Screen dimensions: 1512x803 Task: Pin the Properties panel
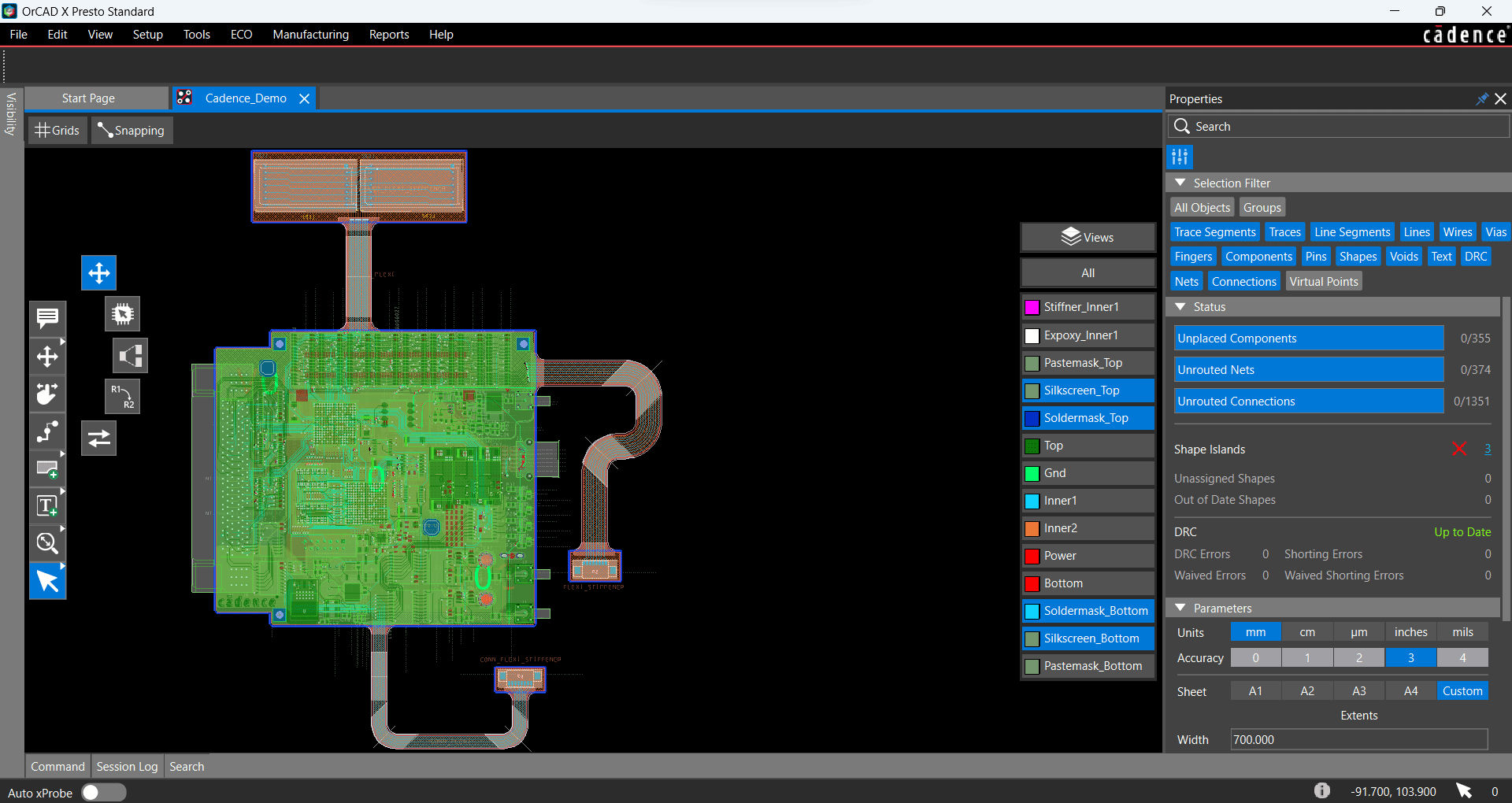[x=1481, y=99]
